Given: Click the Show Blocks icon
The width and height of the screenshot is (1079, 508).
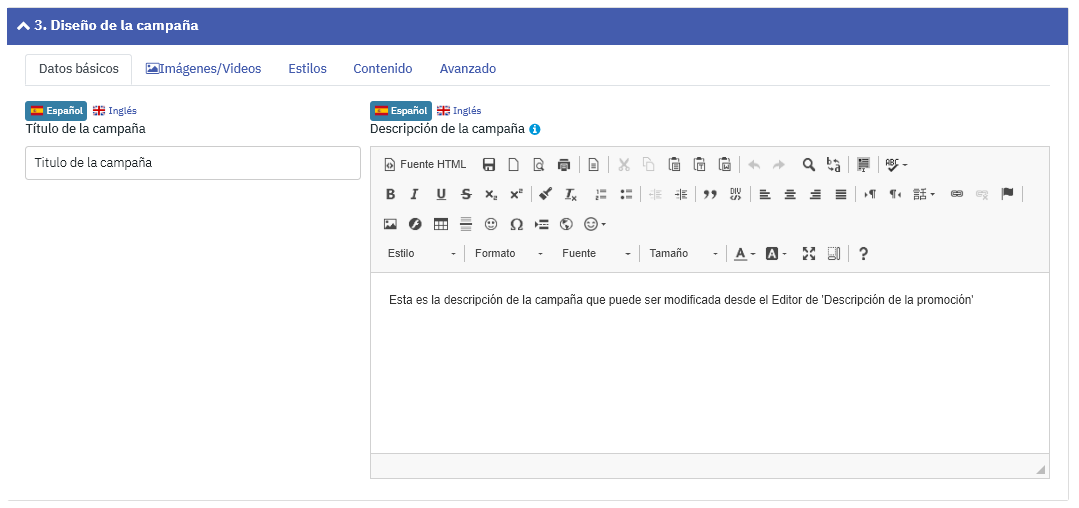Looking at the screenshot, I should pos(833,253).
